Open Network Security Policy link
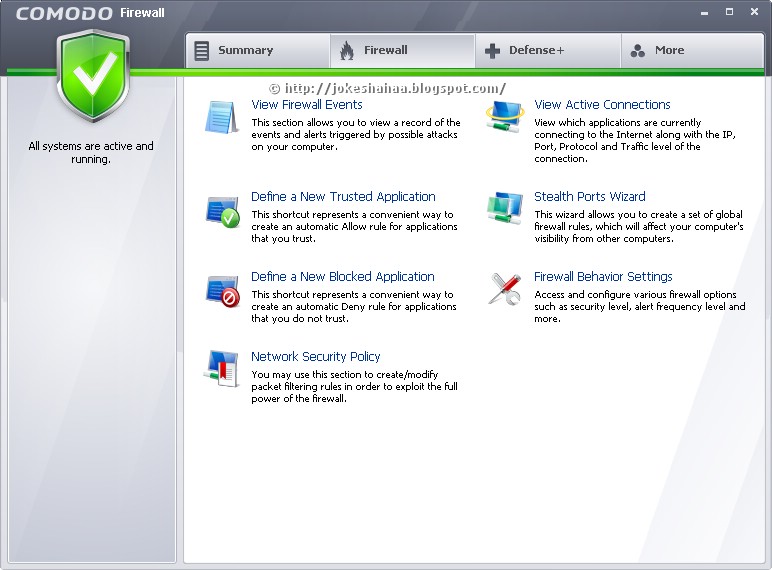Screen dimensions: 772x570 click(316, 357)
